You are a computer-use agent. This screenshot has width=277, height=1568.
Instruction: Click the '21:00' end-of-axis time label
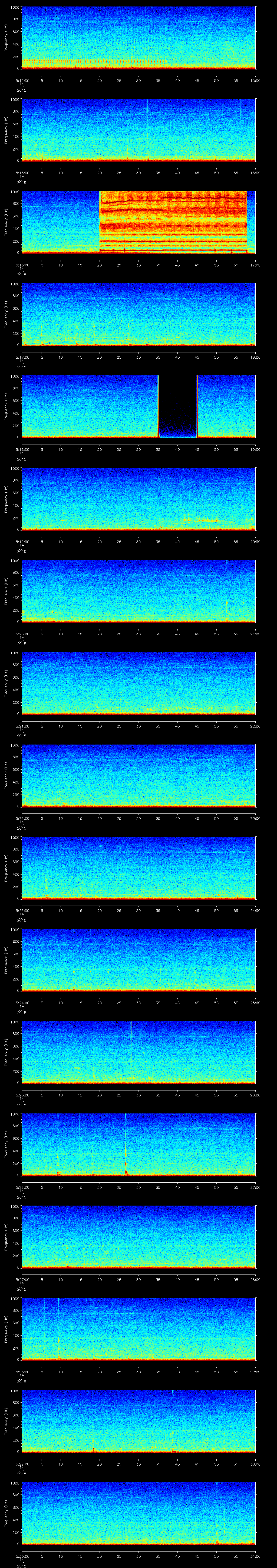(255, 634)
